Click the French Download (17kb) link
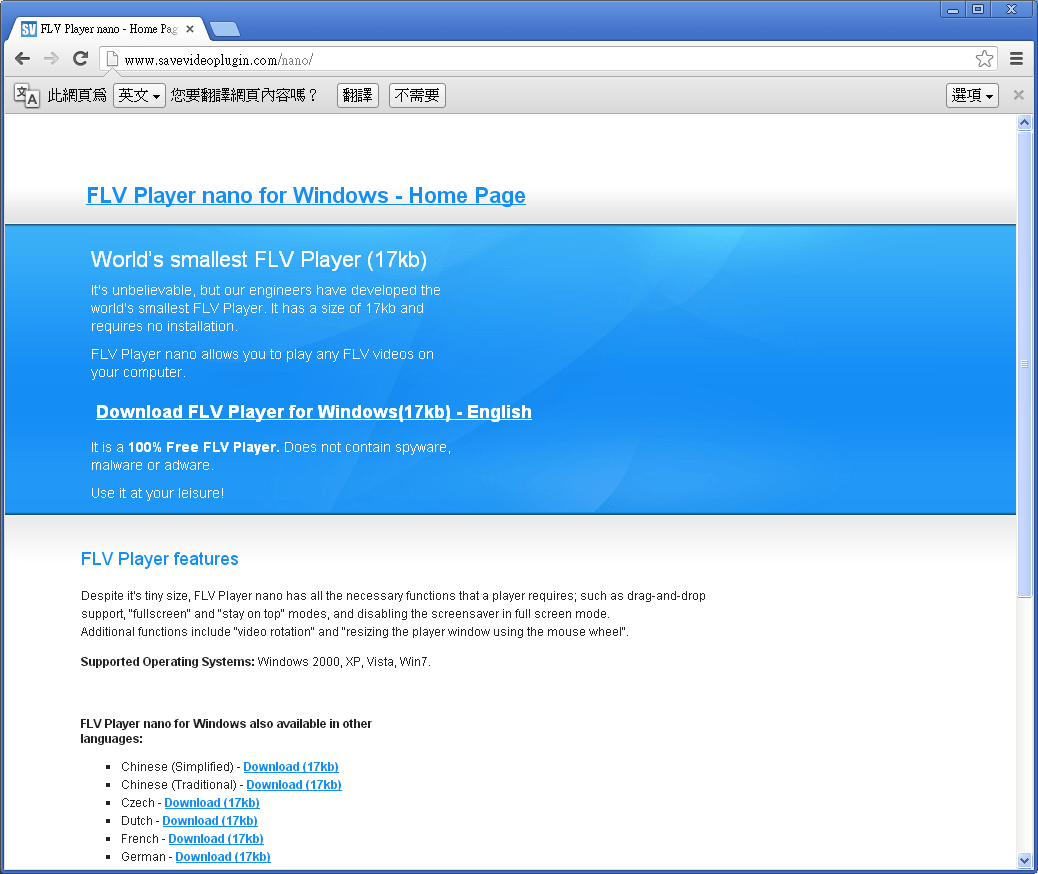Screen dimensions: 1038x874 coord(215,838)
